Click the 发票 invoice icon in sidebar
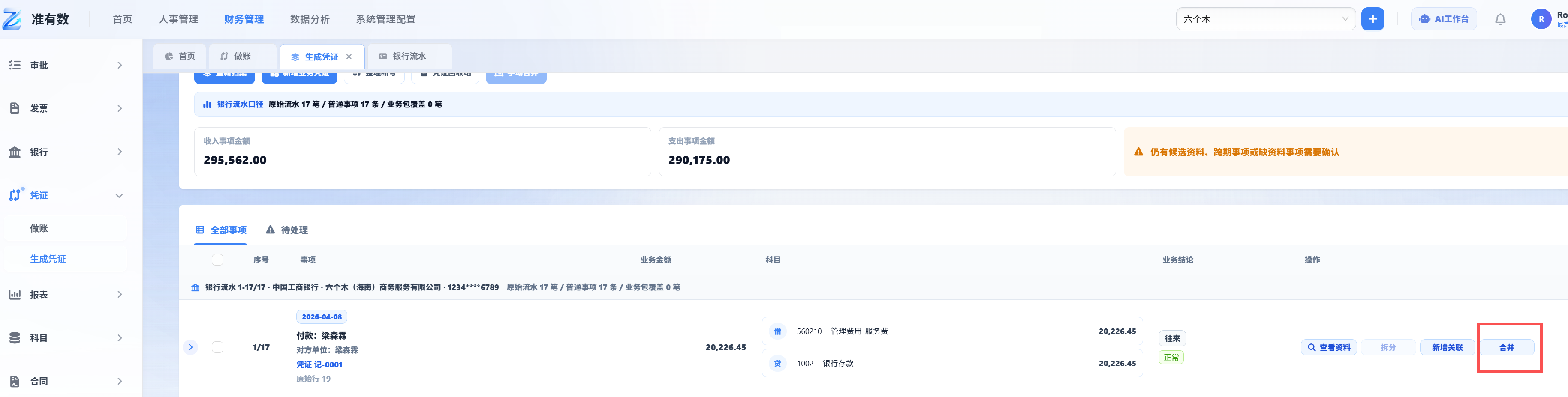 pos(15,108)
